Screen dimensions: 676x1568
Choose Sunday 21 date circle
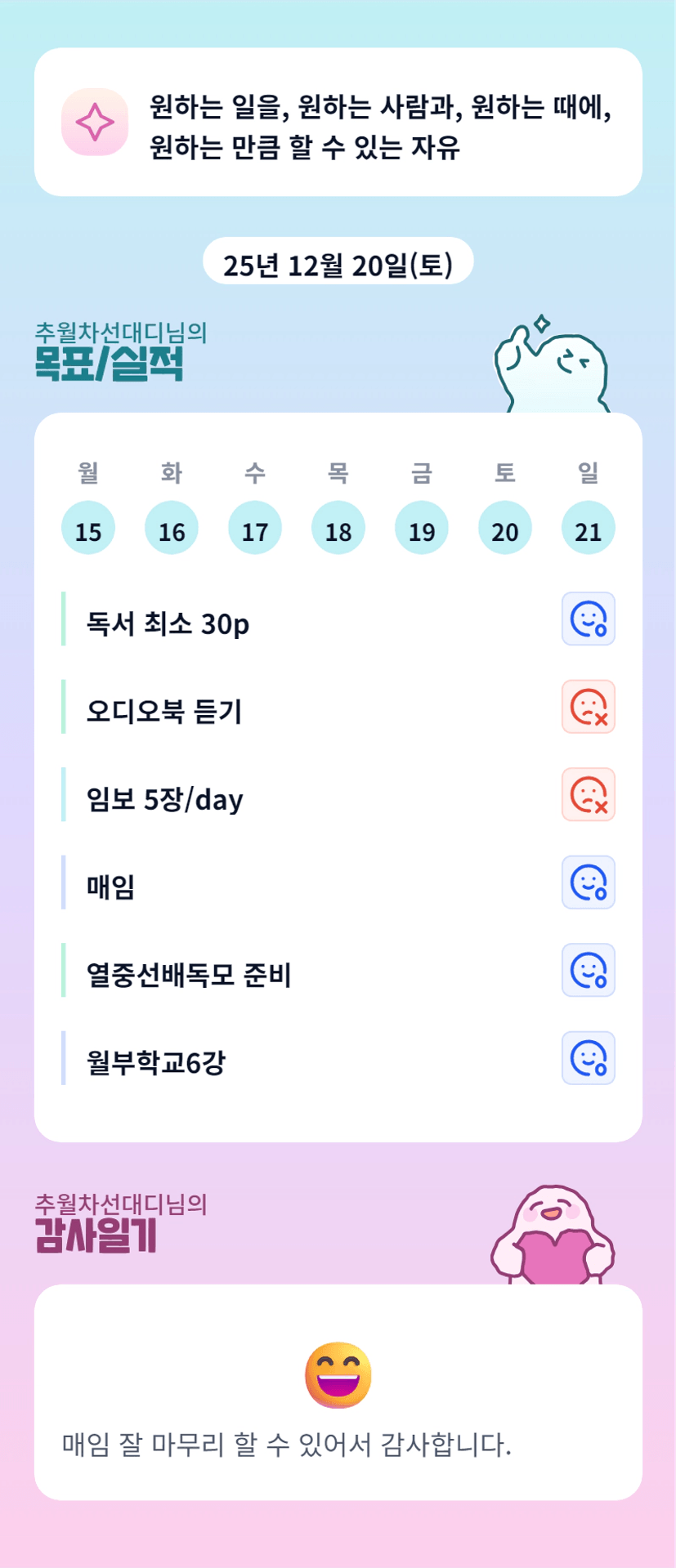(589, 528)
